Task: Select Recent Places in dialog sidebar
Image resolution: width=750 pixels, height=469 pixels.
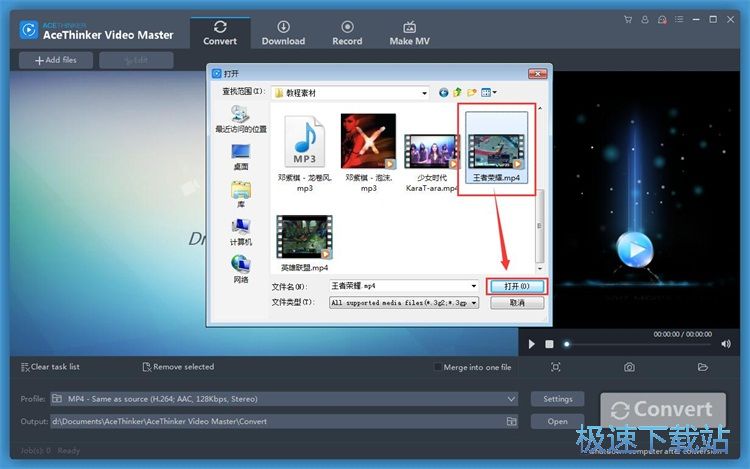Action: coord(241,119)
